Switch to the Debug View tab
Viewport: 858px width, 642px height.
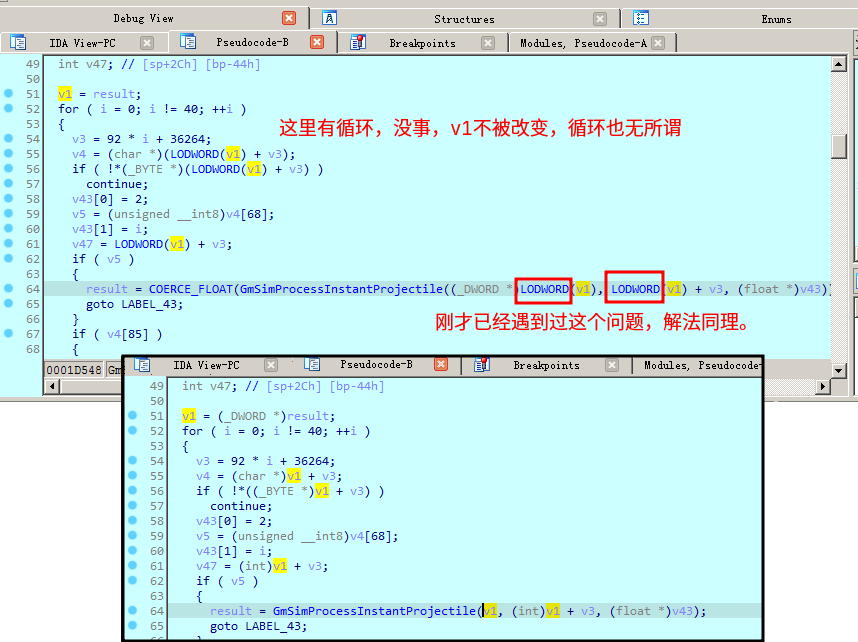[143, 19]
